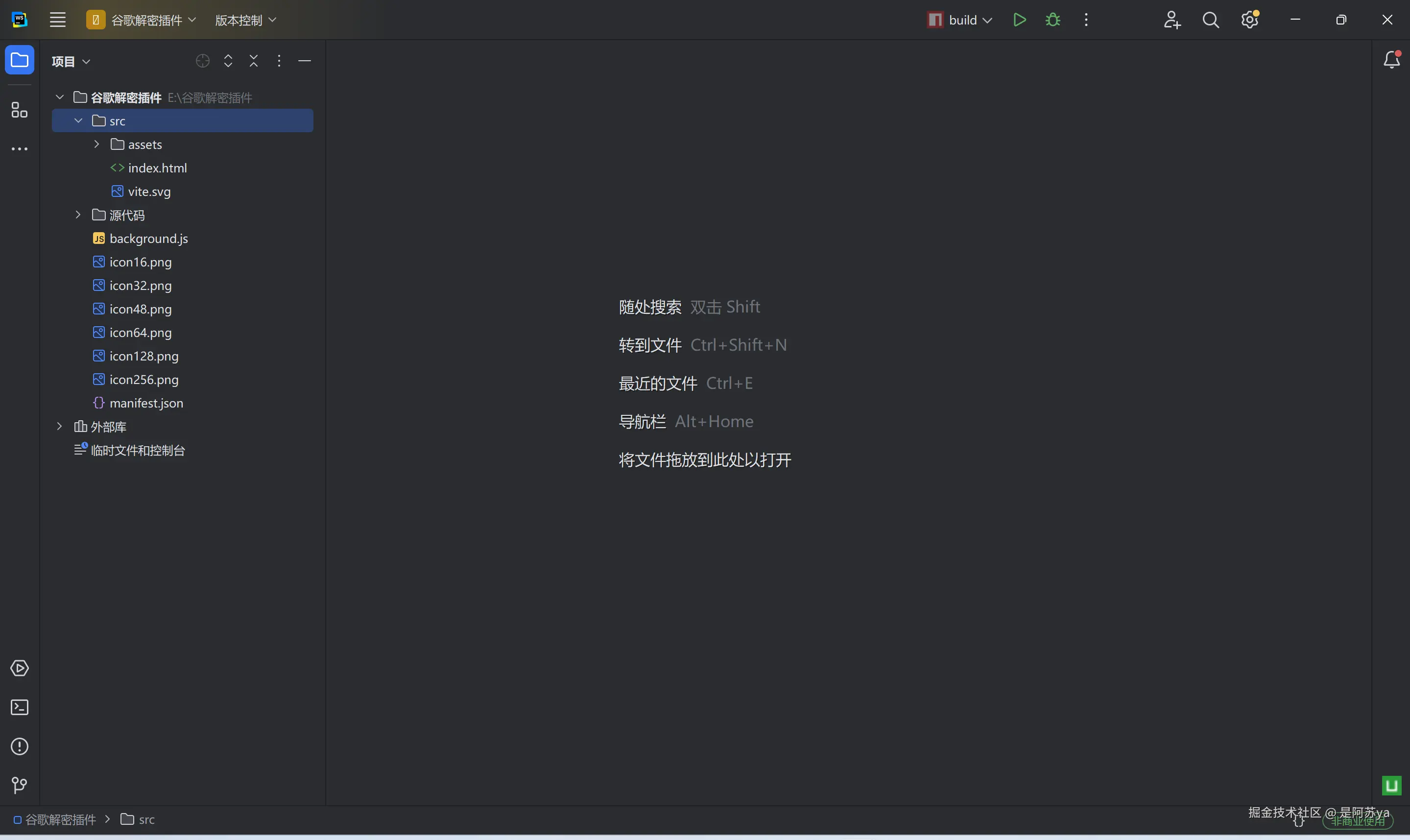Click Select Opened File crosshair icon

[x=203, y=61]
